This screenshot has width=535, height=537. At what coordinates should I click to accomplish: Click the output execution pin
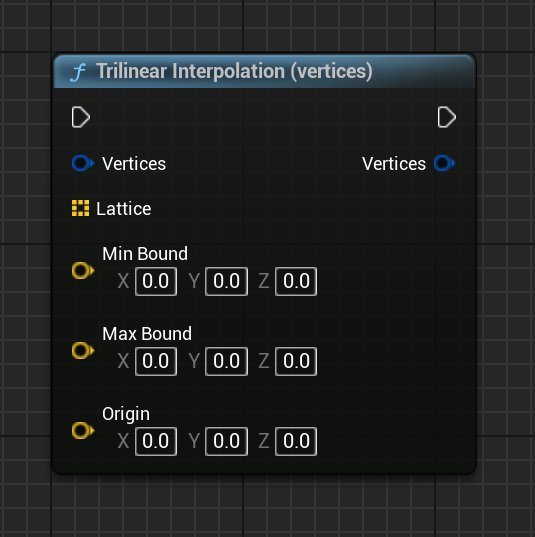click(x=447, y=117)
